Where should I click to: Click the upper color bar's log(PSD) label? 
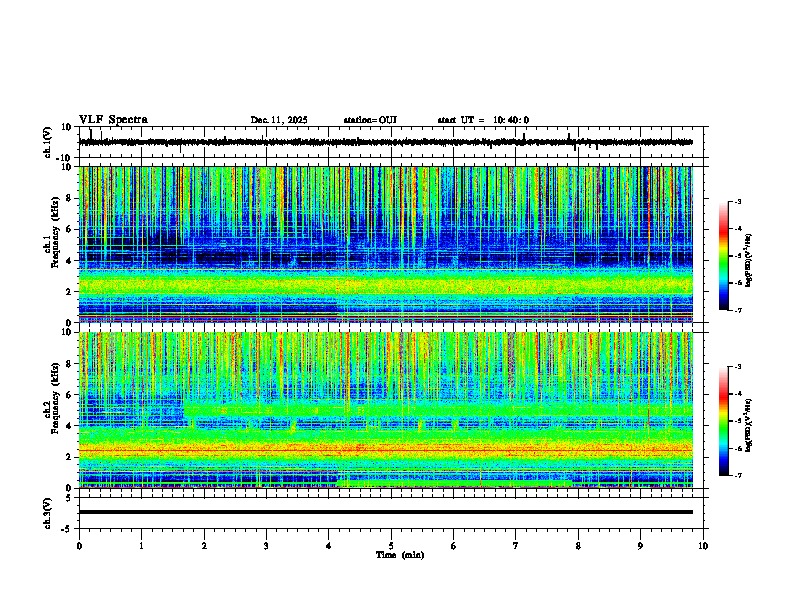tap(748, 261)
